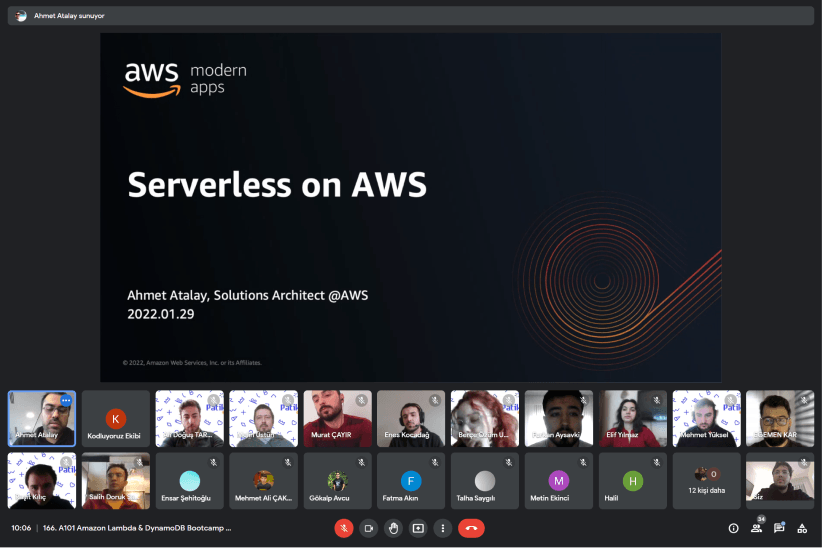Select Murat ÇAYIR's video tile
Image resolution: width=828 pixels, height=548 pixels.
pyautogui.click(x=337, y=418)
